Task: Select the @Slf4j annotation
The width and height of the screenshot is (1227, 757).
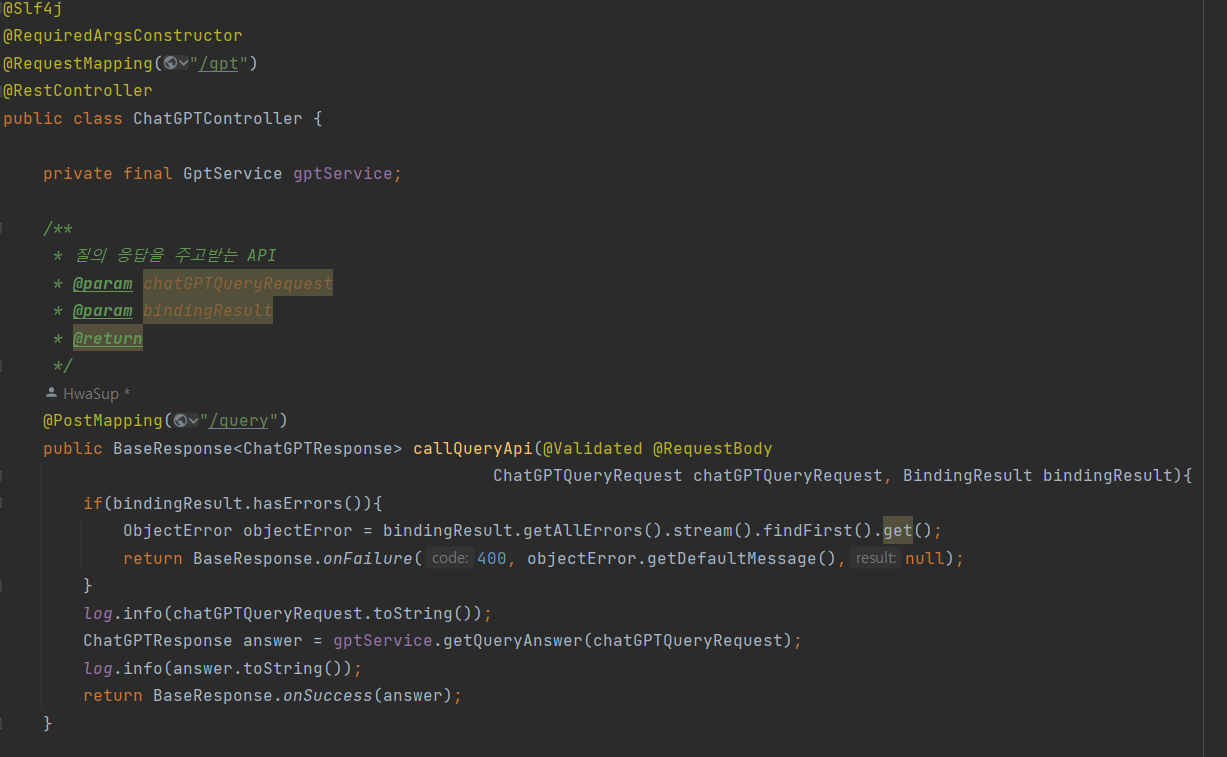Action: point(33,8)
